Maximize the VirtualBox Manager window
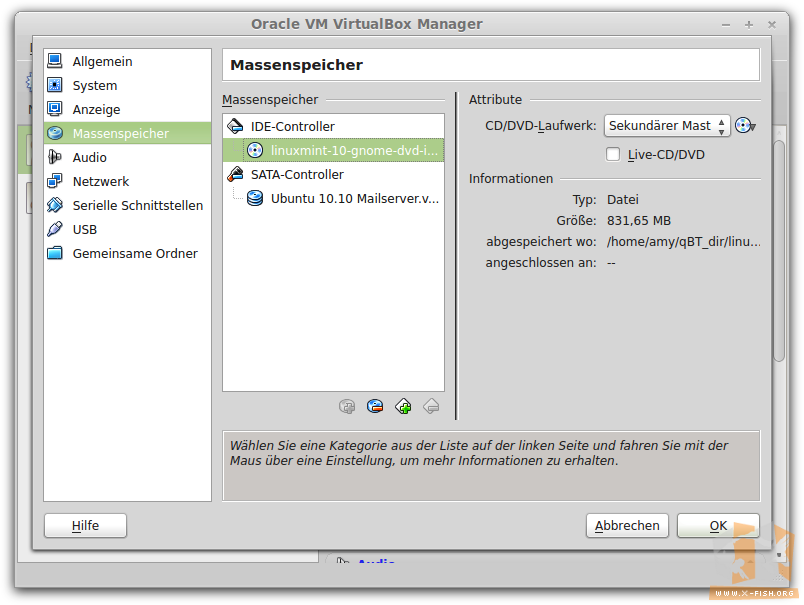Image resolution: width=804 pixels, height=605 pixels. [x=749, y=25]
